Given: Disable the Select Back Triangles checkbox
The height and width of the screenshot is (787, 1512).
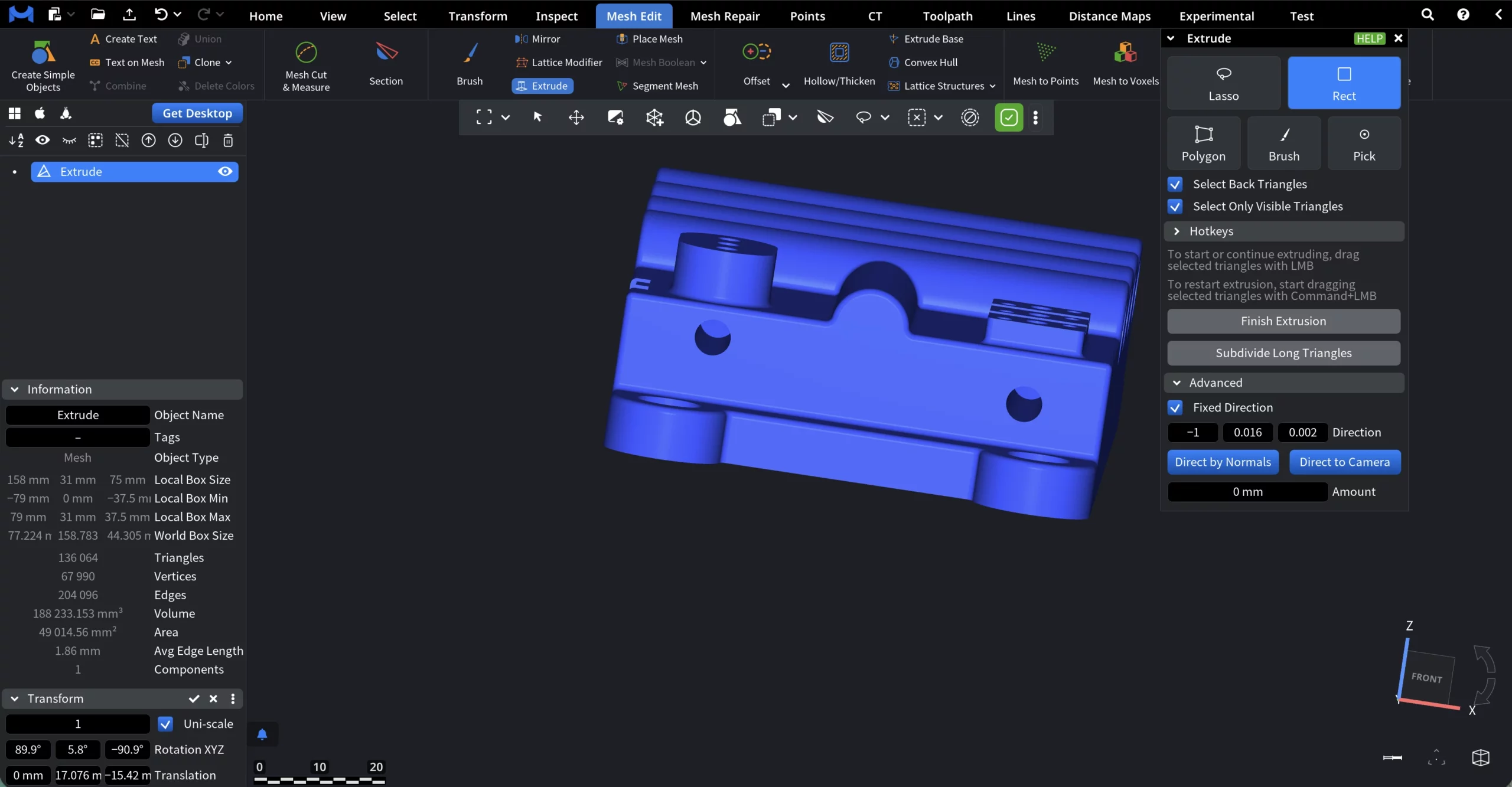Looking at the screenshot, I should point(1175,184).
